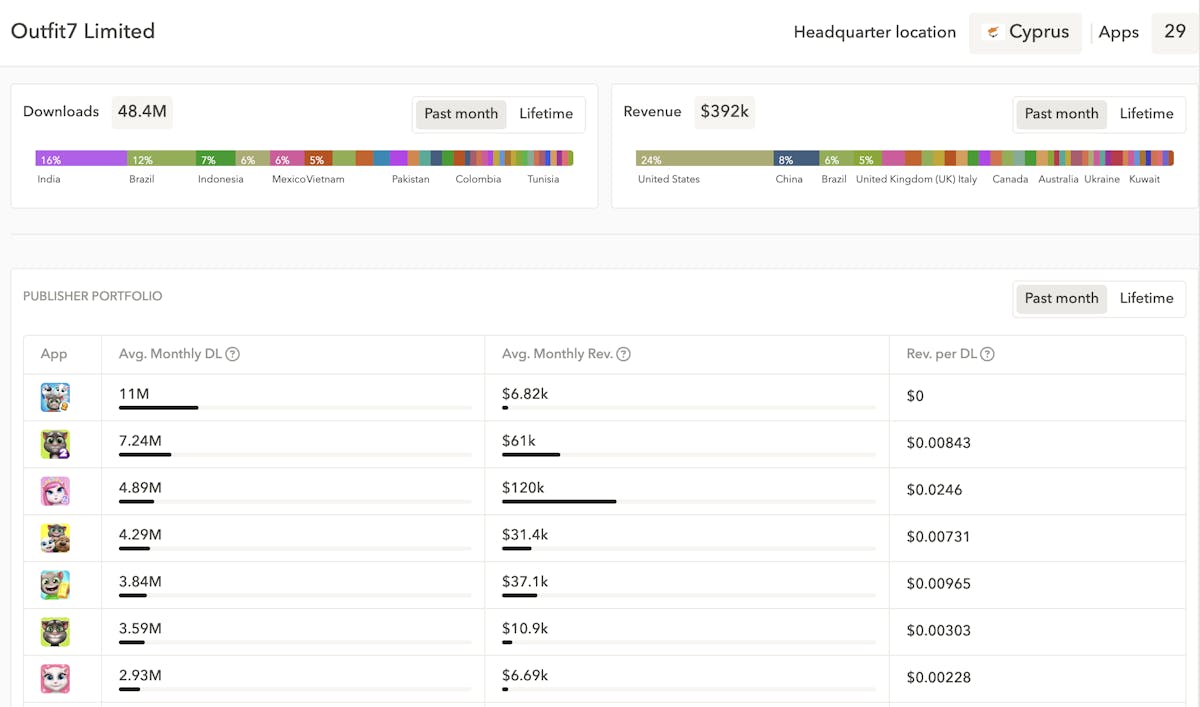Click the Apps count badge showing 29

(1174, 32)
